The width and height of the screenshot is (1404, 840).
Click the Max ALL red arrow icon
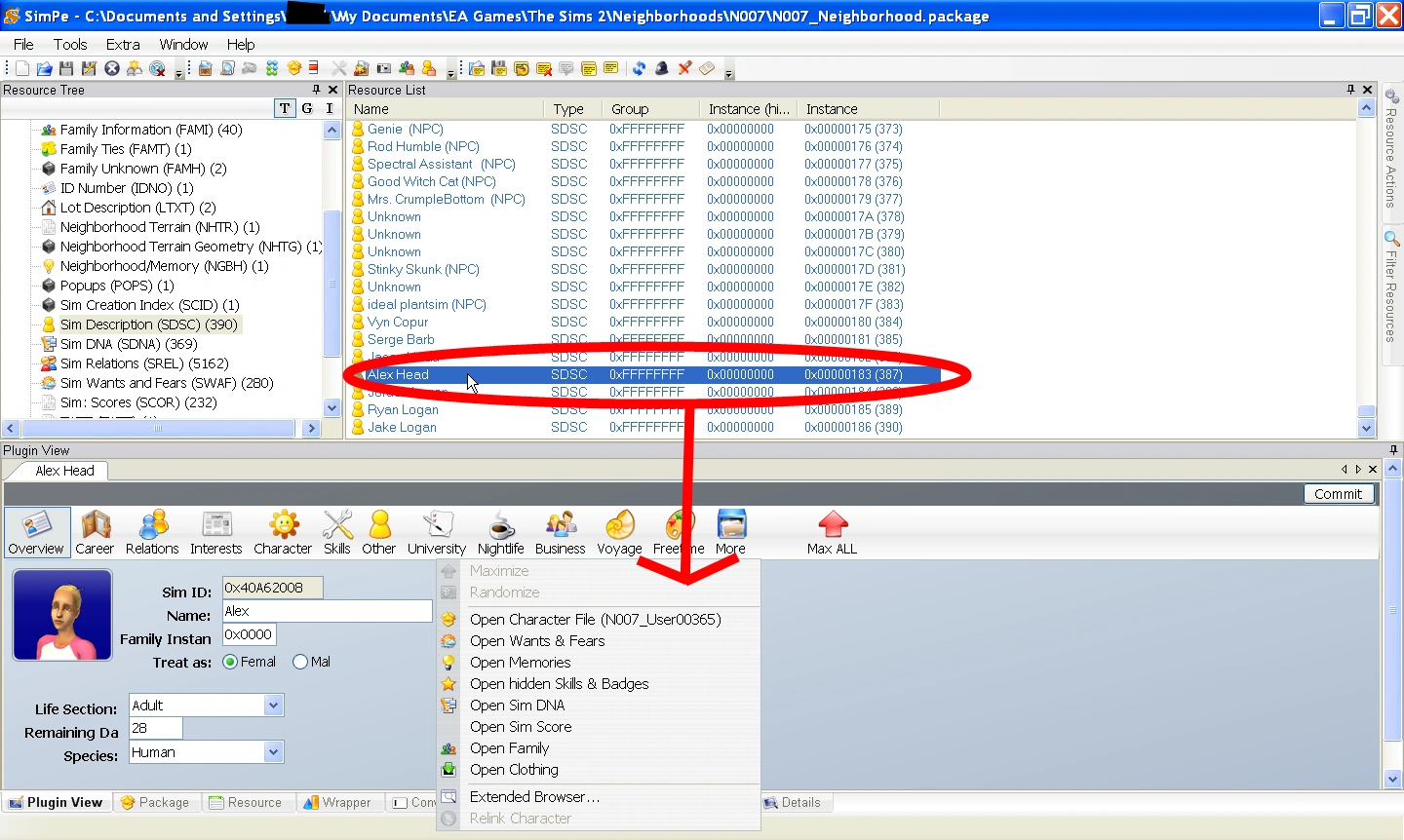click(833, 532)
